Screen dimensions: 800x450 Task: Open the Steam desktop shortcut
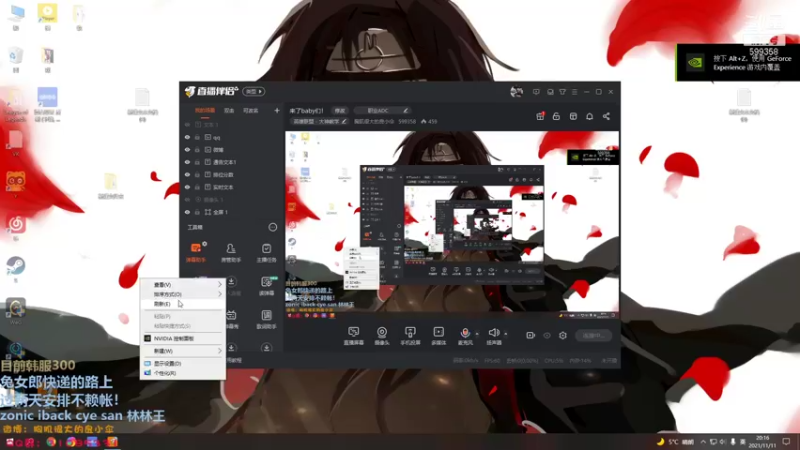click(x=16, y=269)
